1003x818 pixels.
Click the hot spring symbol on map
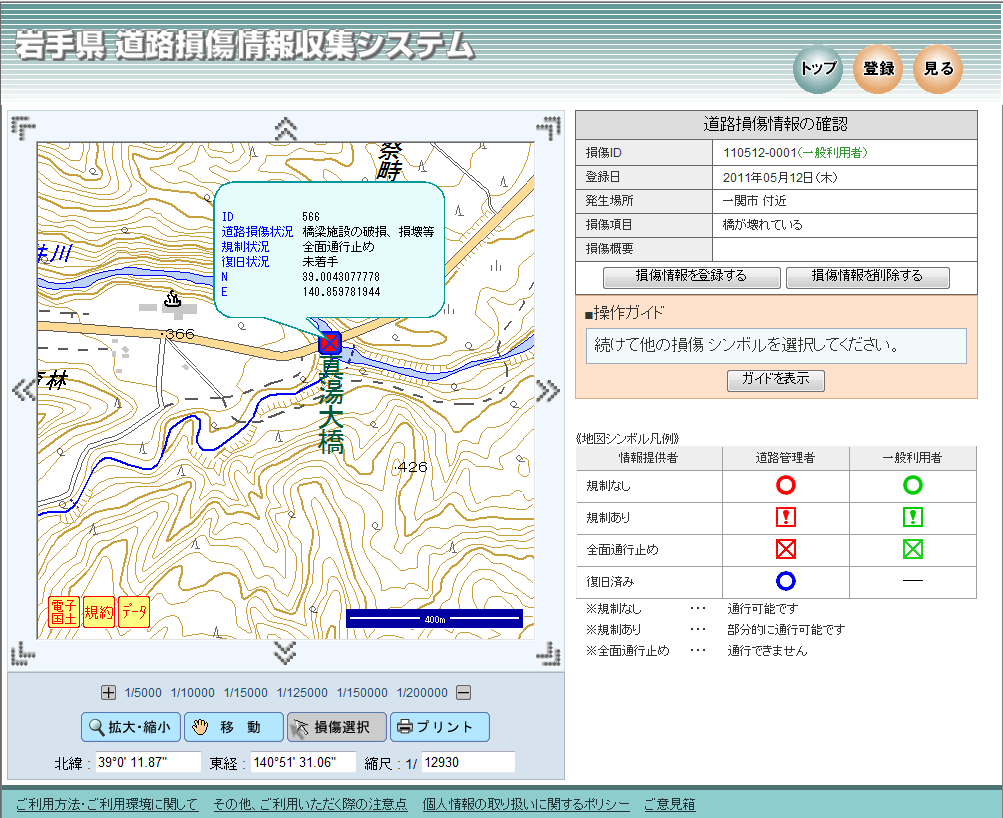[173, 298]
